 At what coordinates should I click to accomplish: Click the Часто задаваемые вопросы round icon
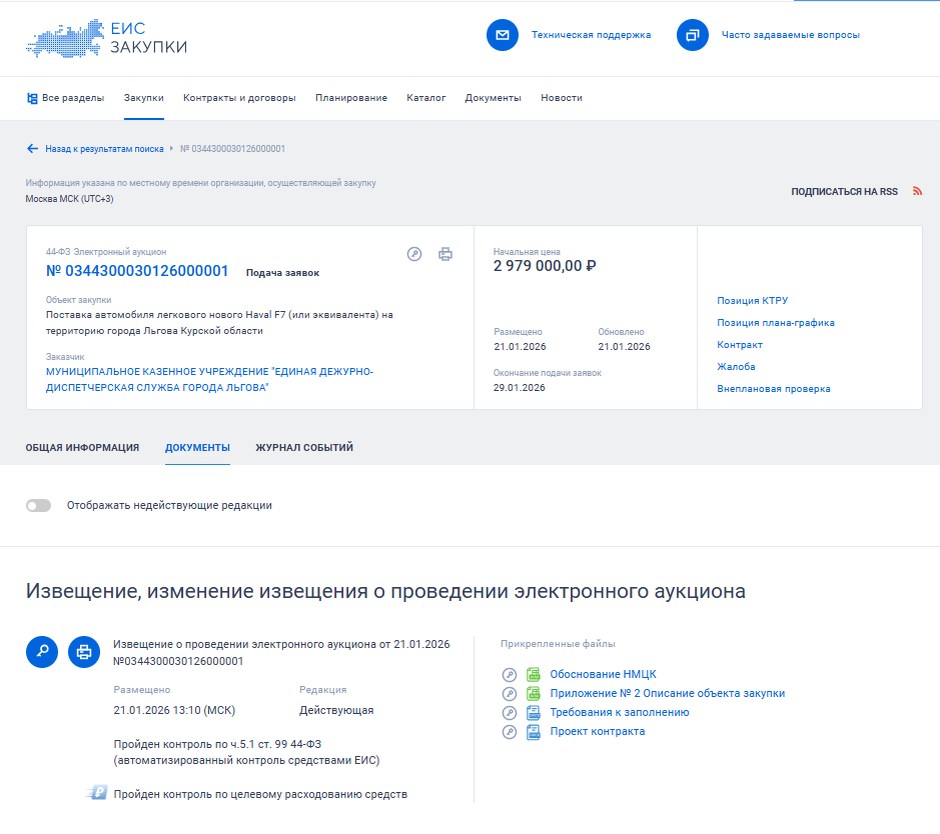click(x=692, y=35)
